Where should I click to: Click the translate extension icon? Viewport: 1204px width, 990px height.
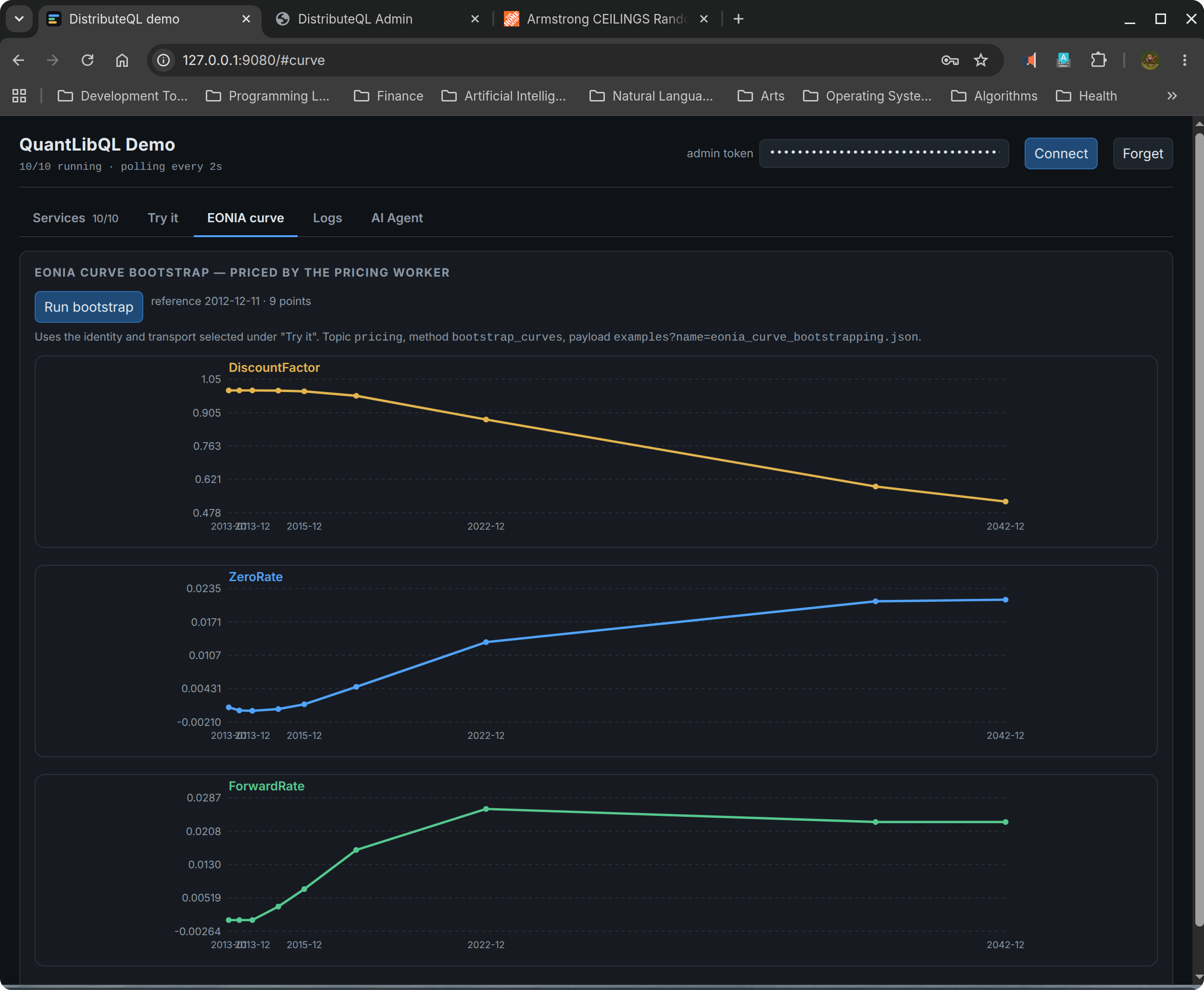pos(1064,60)
